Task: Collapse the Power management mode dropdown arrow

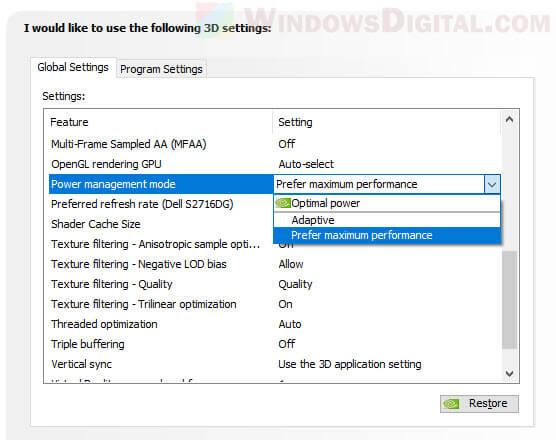Action: point(492,184)
